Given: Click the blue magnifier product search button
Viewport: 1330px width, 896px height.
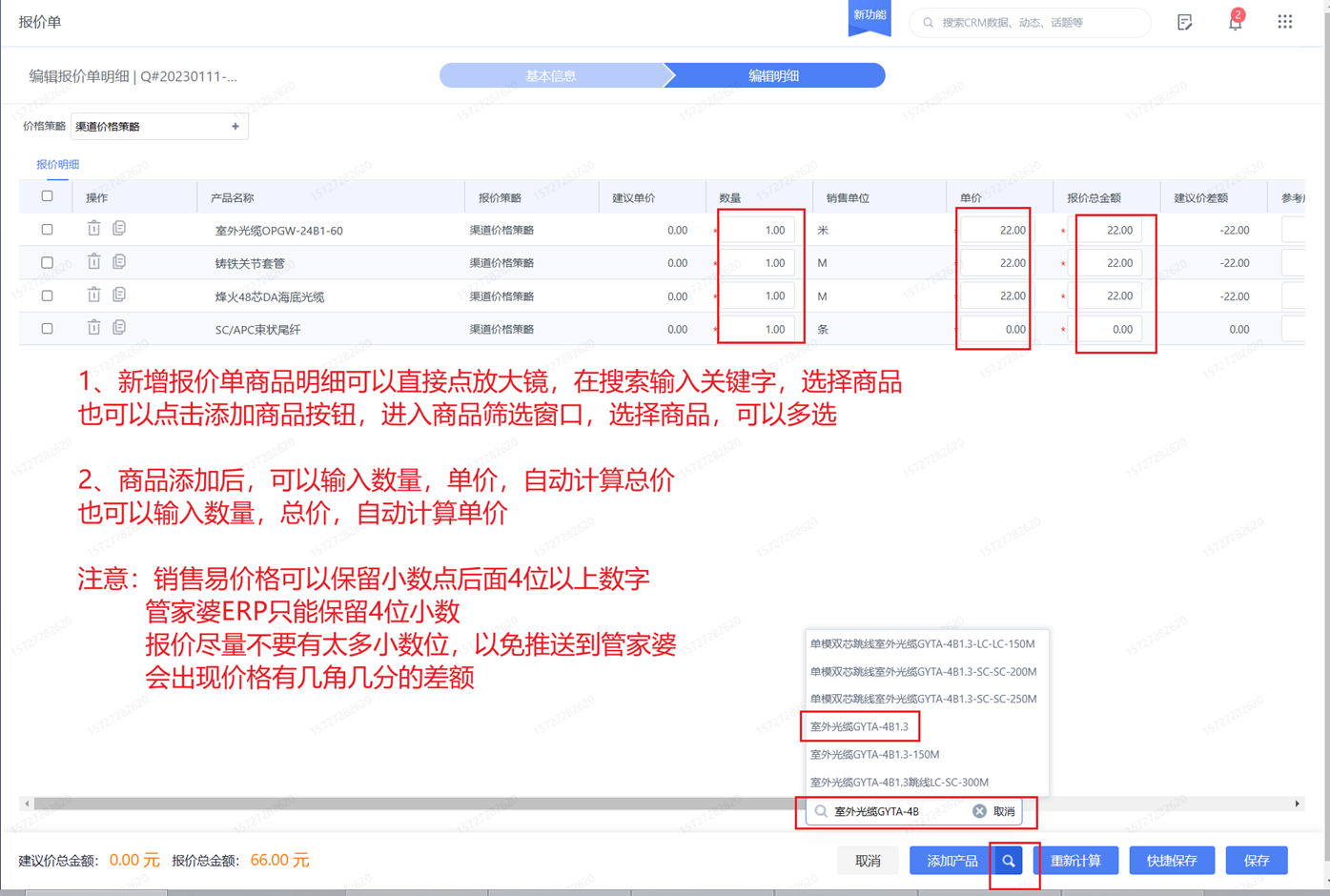Looking at the screenshot, I should 1008,861.
